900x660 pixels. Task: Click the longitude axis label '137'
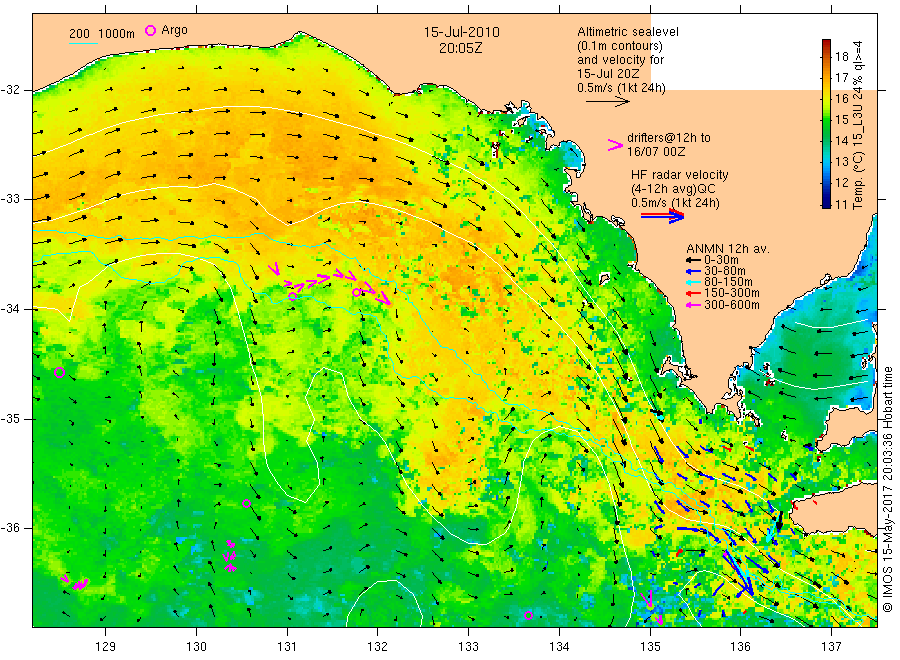click(x=831, y=646)
